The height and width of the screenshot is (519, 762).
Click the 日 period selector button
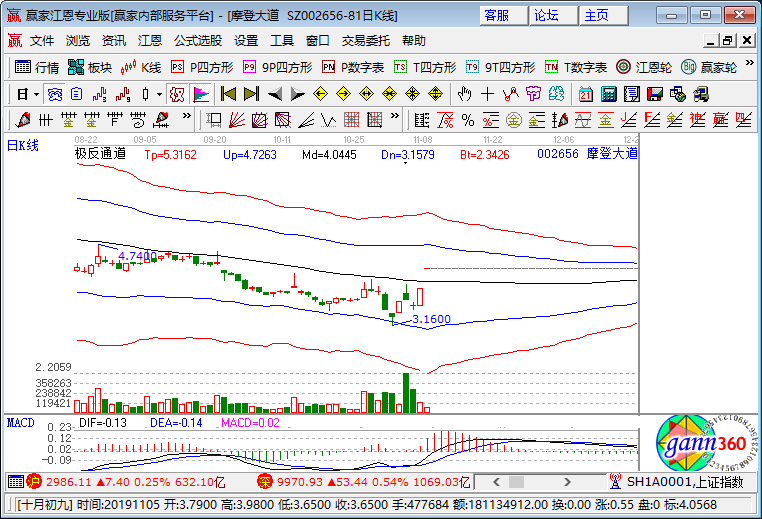click(22, 94)
